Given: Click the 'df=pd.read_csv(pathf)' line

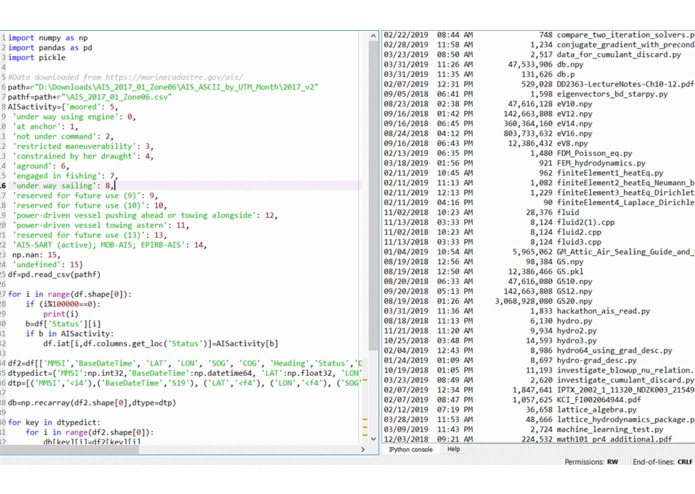Looking at the screenshot, I should (x=54, y=274).
